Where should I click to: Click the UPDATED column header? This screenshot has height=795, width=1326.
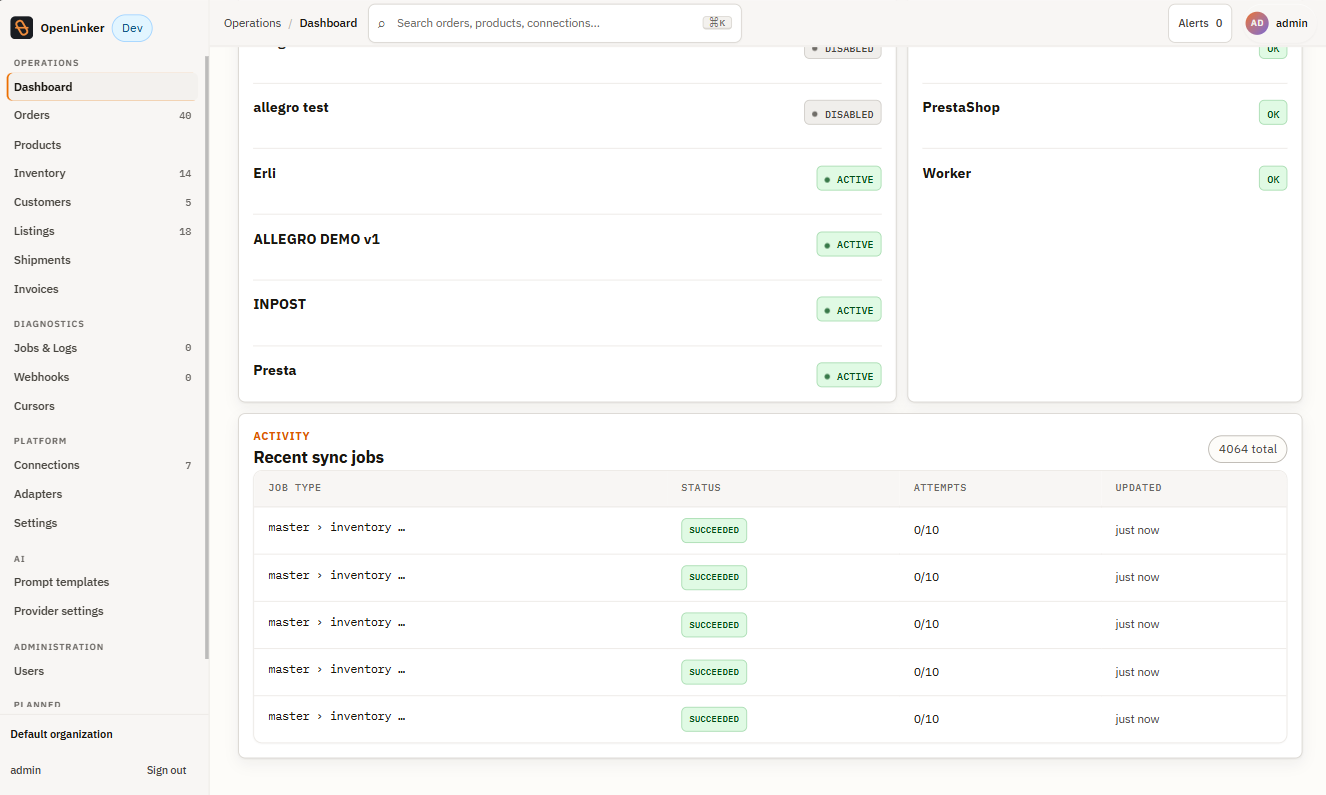[1139, 488]
